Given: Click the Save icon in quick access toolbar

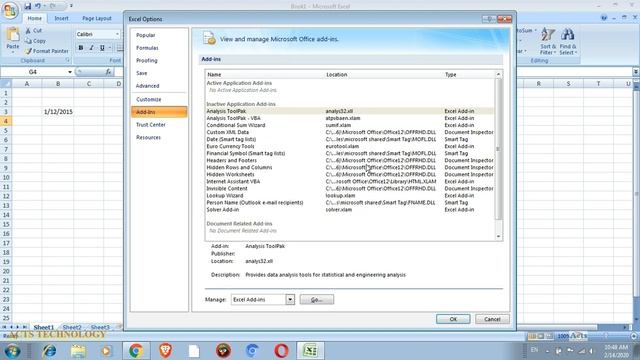Looking at the screenshot, I should pyautogui.click(x=27, y=6).
